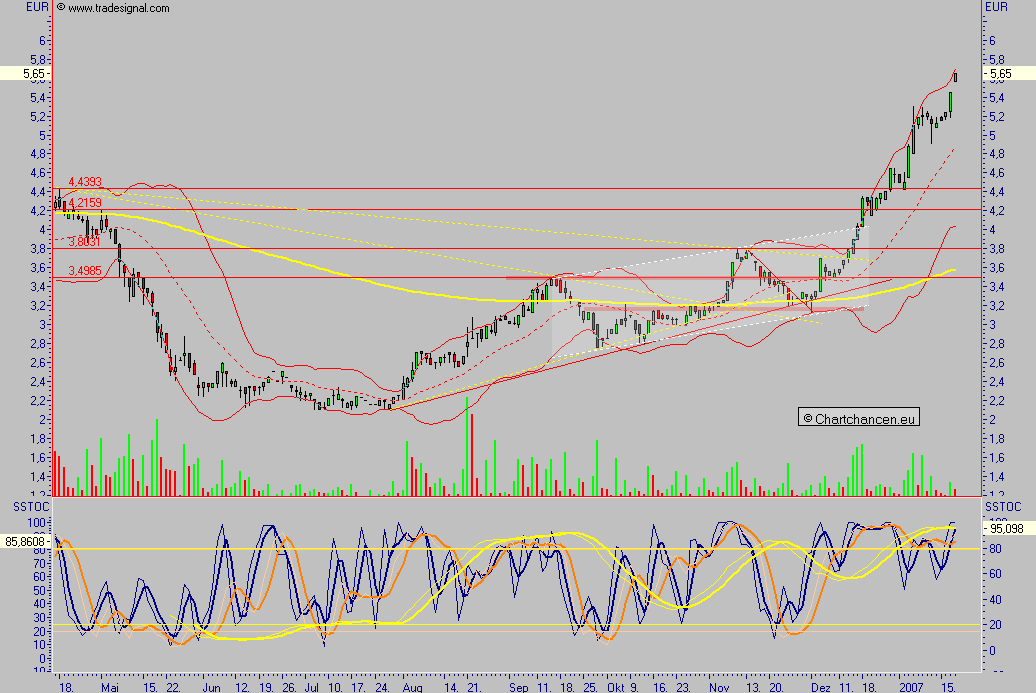1036x693 pixels.
Task: Select the 4,2159 price level label
Action: (85, 203)
